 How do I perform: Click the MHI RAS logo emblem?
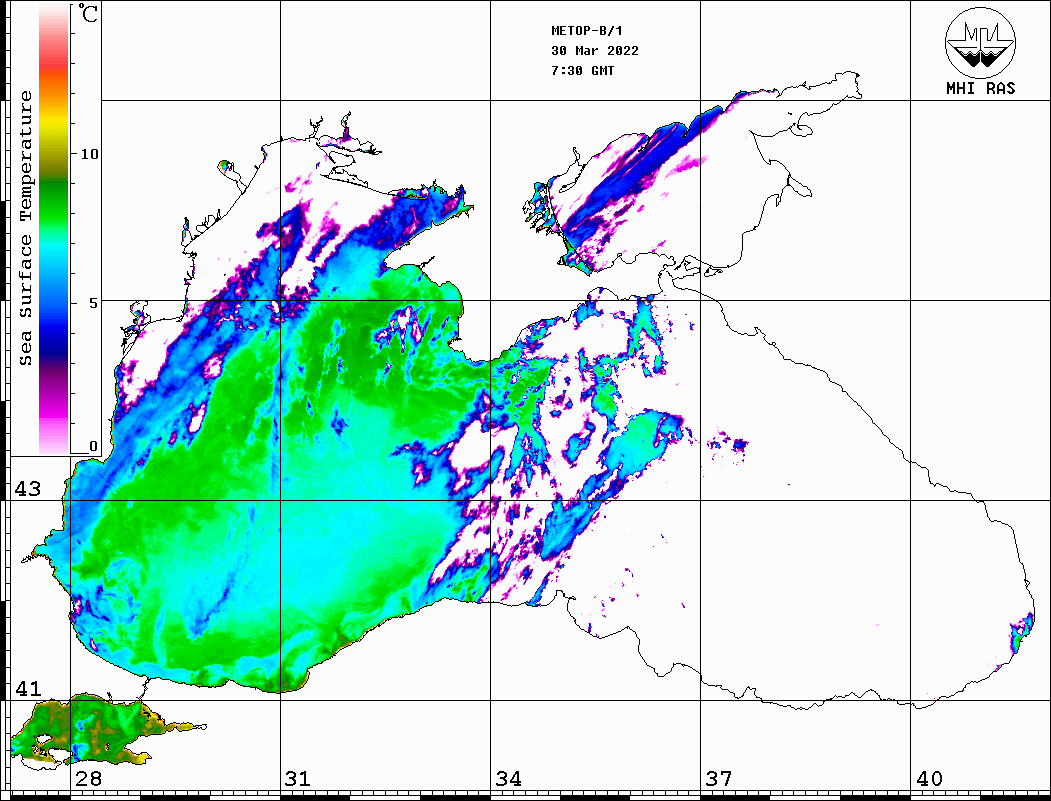[x=981, y=43]
